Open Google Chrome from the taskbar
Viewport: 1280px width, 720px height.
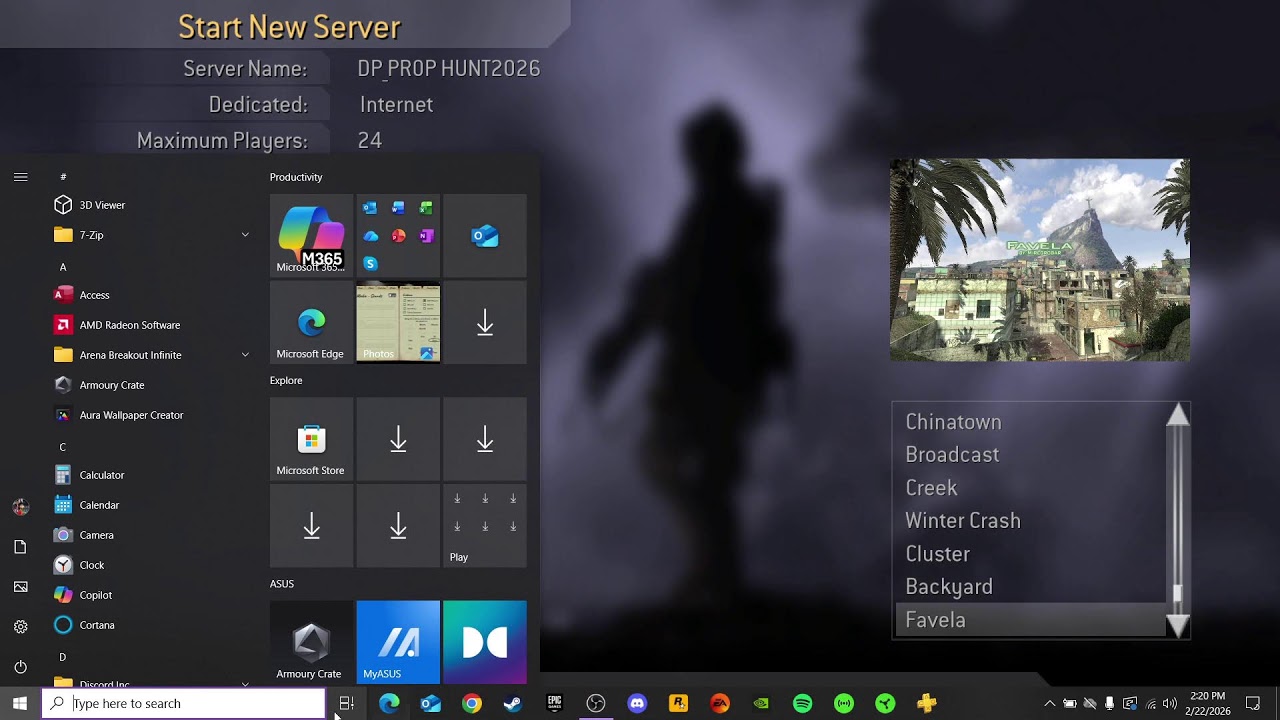coord(472,703)
